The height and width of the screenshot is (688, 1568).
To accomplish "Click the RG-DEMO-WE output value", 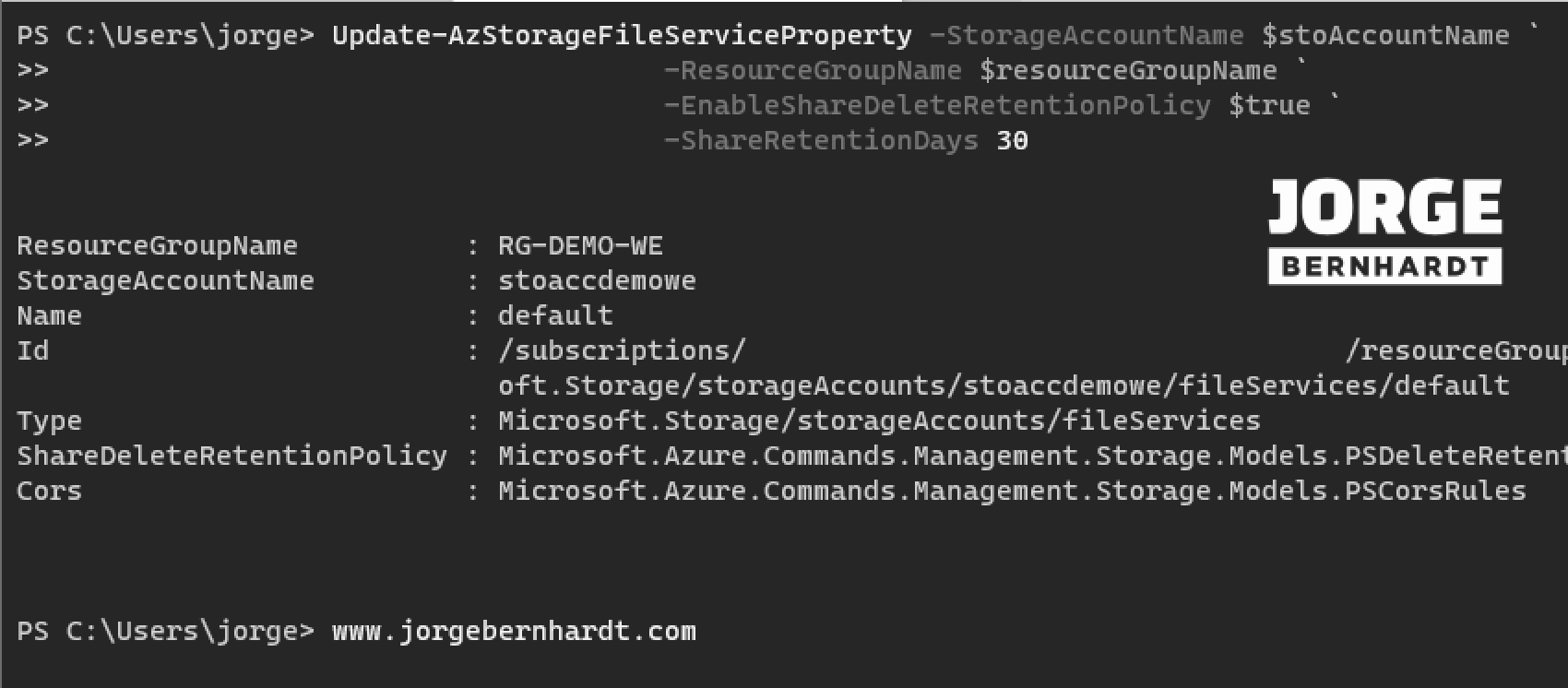I will (x=580, y=246).
